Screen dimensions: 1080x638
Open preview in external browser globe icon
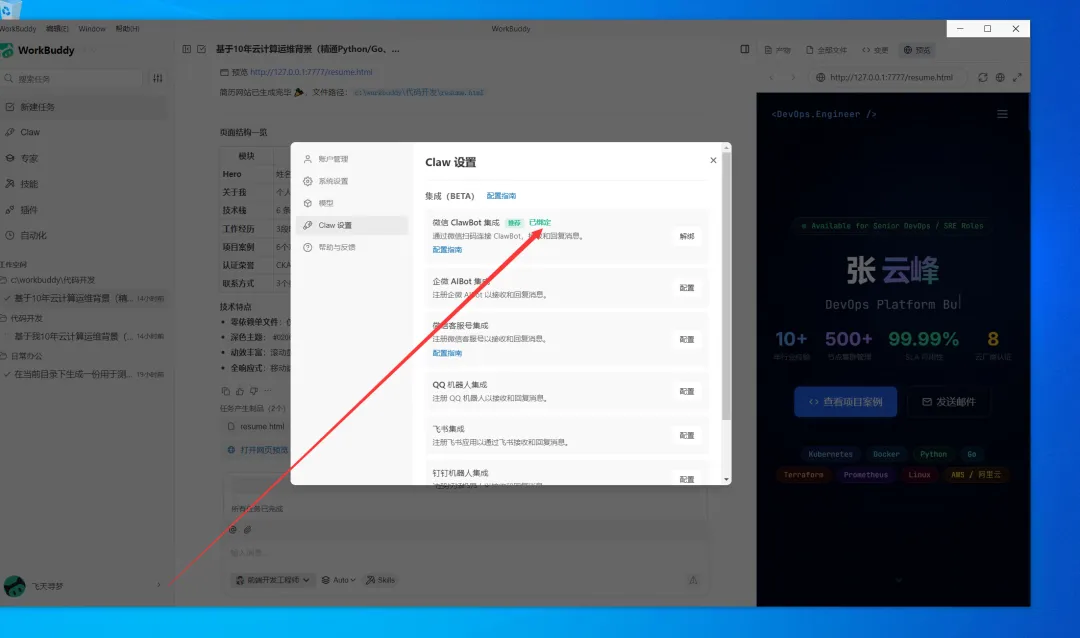(1000, 78)
